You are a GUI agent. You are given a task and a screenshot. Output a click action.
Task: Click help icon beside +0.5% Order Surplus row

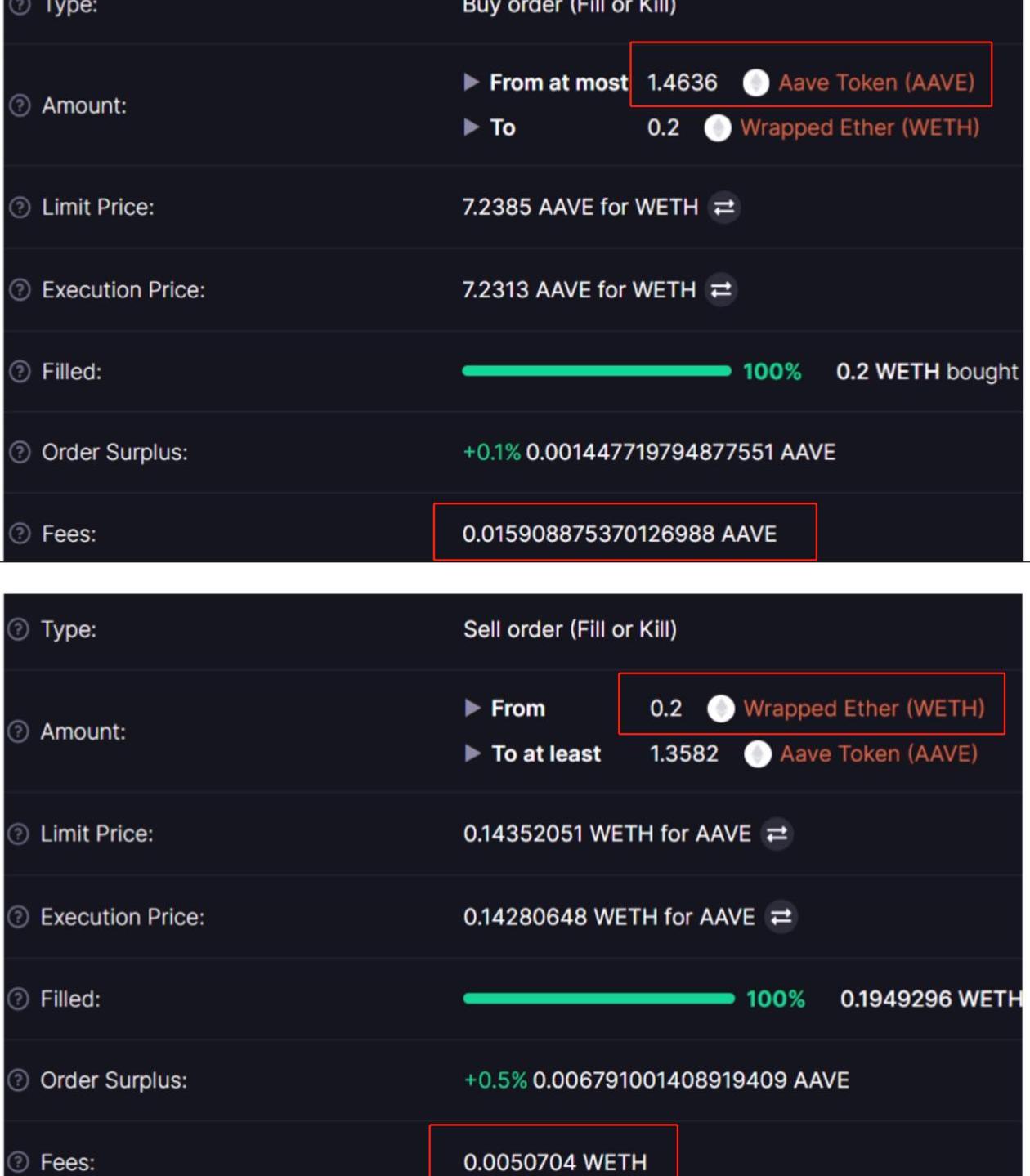pyautogui.click(x=19, y=1080)
